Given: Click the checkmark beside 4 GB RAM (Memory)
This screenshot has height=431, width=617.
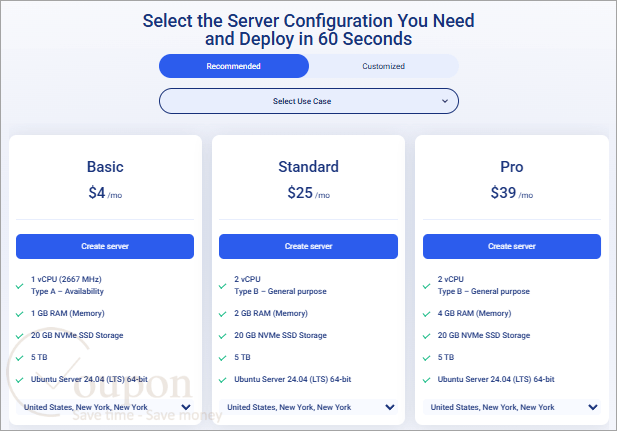Looking at the screenshot, I should pyautogui.click(x=427, y=314).
